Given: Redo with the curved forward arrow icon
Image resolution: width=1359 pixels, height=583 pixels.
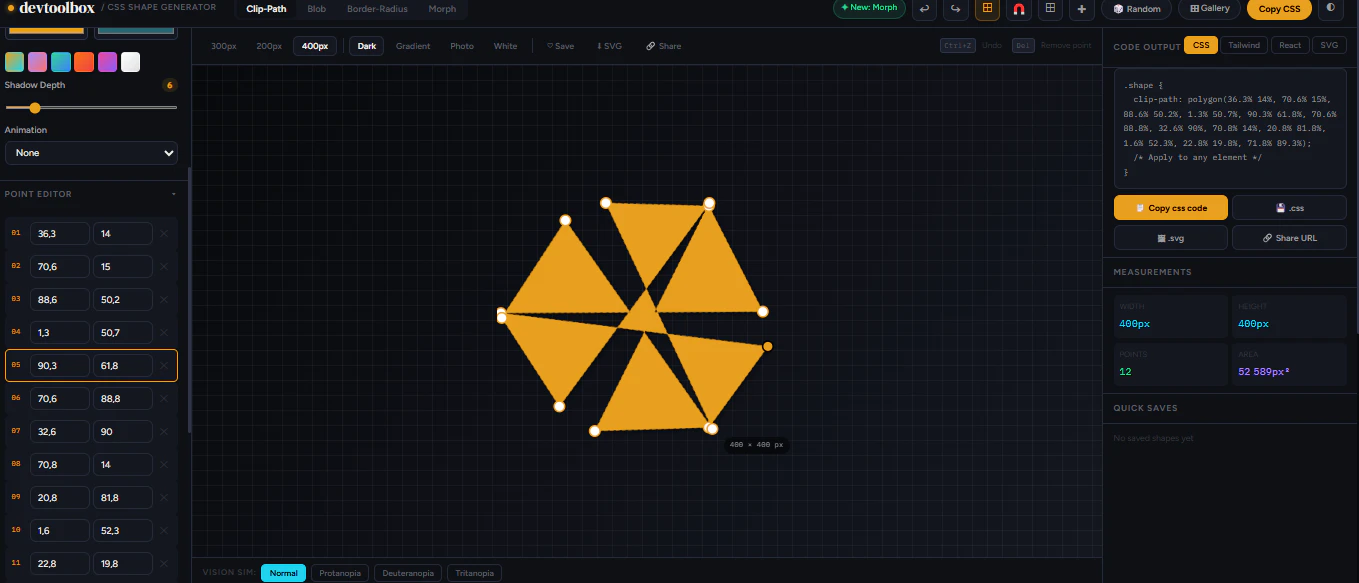Looking at the screenshot, I should 956,9.
